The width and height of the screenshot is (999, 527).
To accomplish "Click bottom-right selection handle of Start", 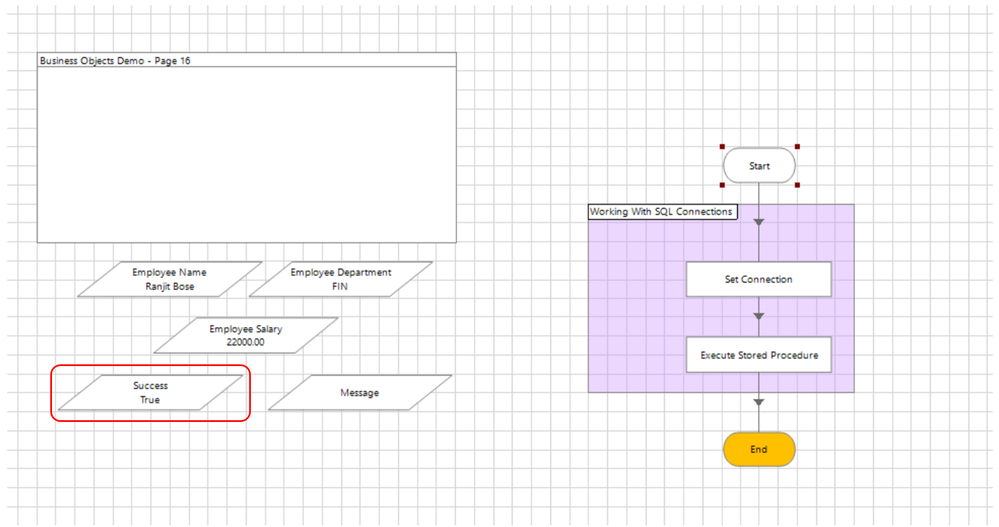I will [797, 185].
